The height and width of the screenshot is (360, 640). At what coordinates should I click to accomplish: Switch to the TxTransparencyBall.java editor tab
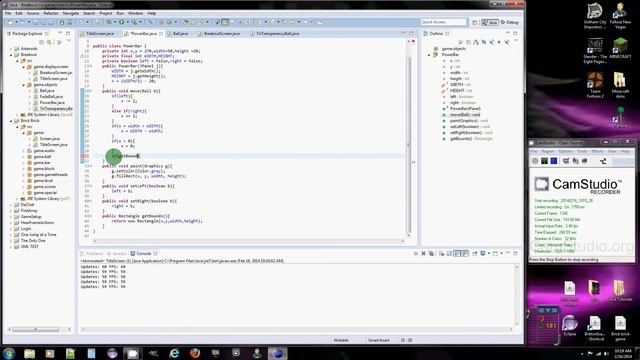coord(278,33)
